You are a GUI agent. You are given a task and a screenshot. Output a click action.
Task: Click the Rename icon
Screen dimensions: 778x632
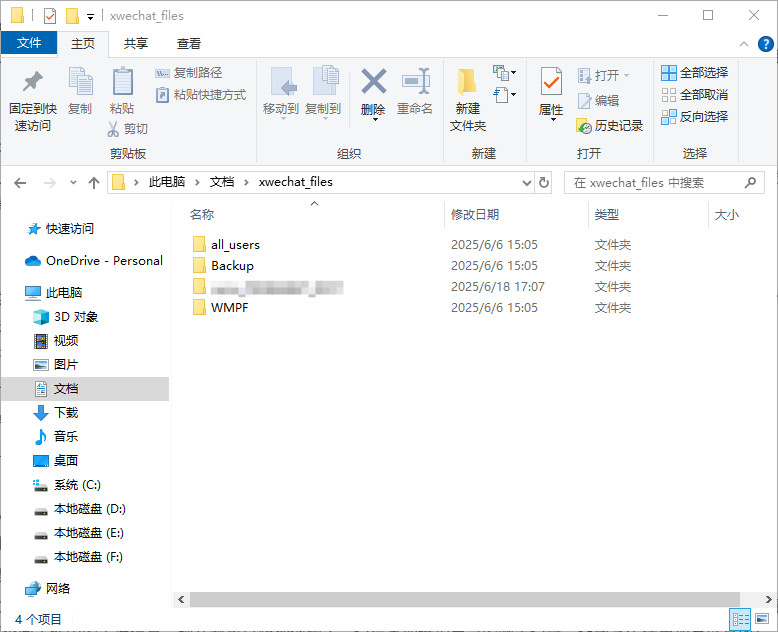(415, 81)
